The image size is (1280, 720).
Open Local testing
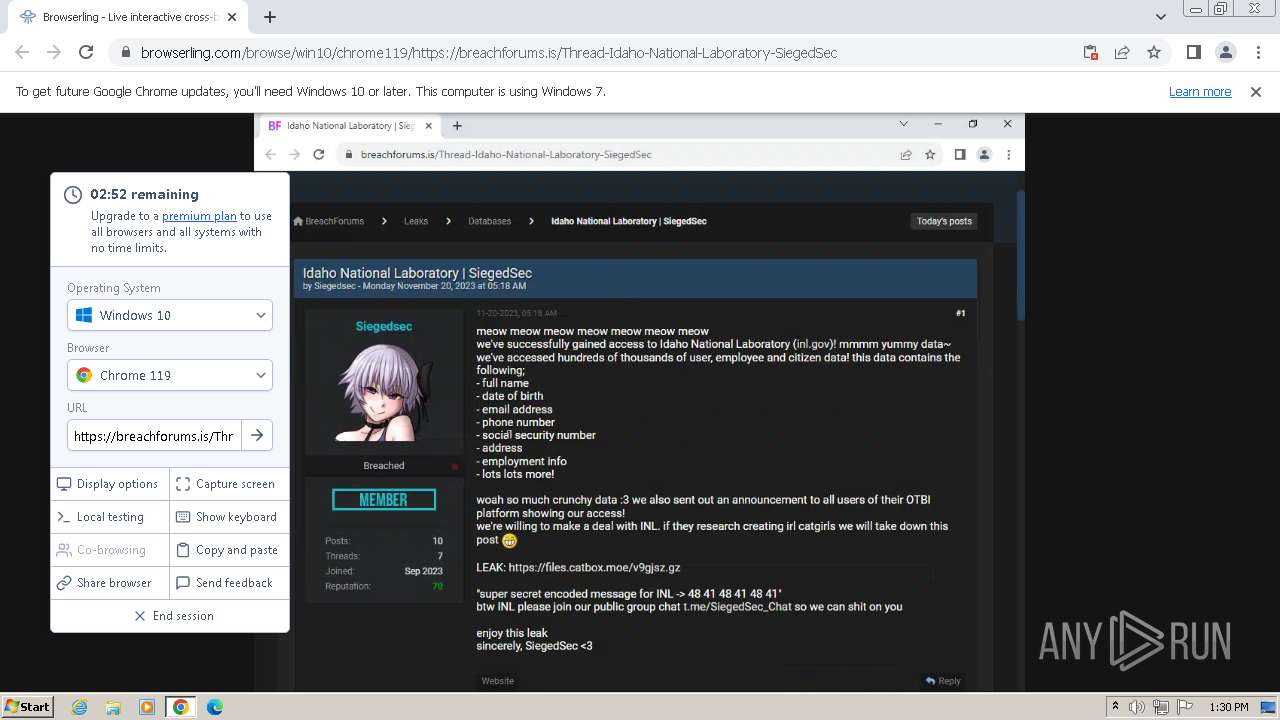pyautogui.click(x=109, y=517)
